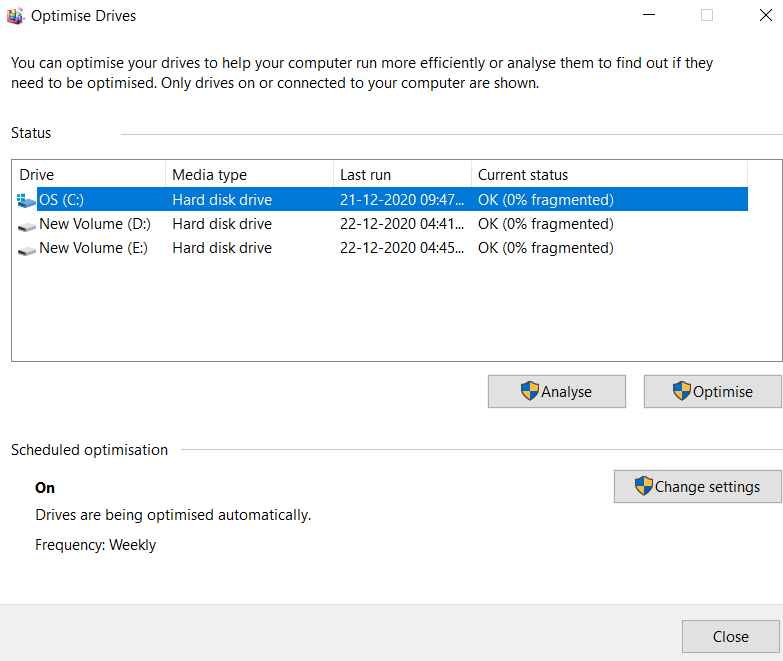
Task: Optimise the selected drive
Action: 713,391
